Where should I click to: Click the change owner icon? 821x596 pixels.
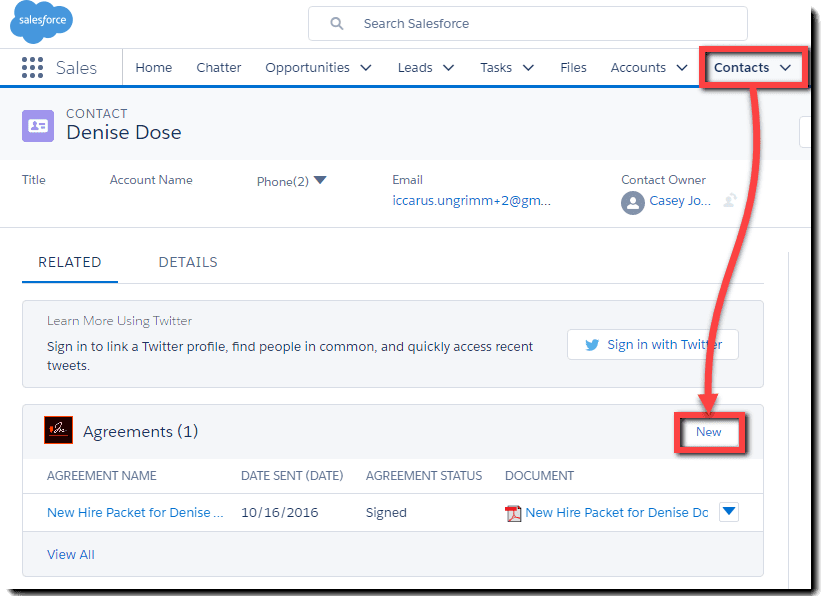[x=730, y=200]
